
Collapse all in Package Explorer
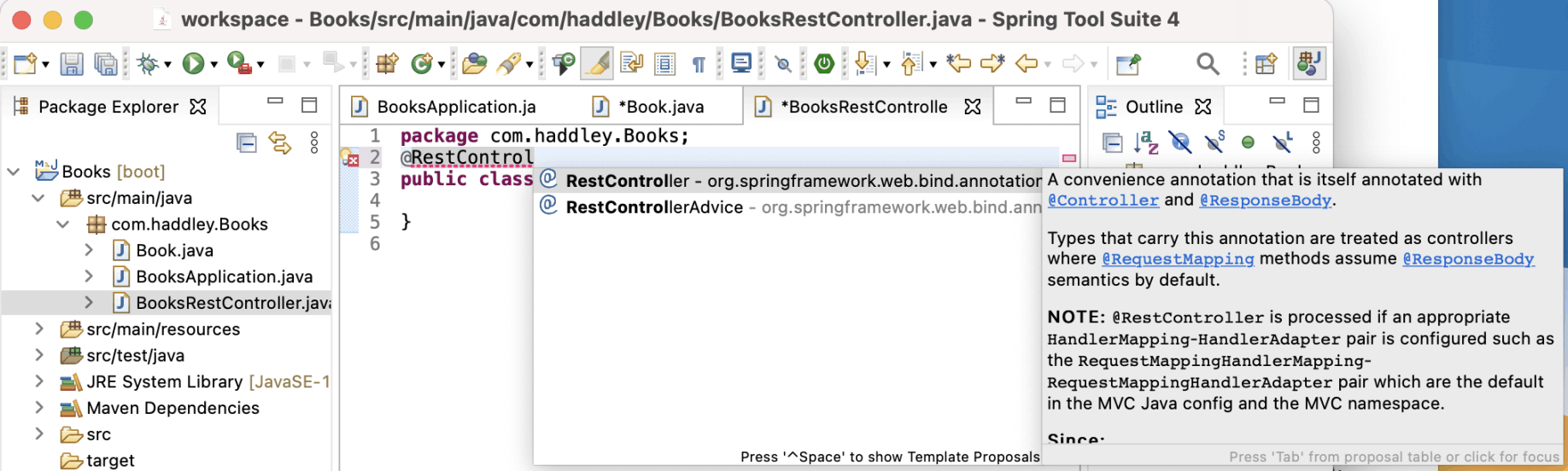click(247, 142)
